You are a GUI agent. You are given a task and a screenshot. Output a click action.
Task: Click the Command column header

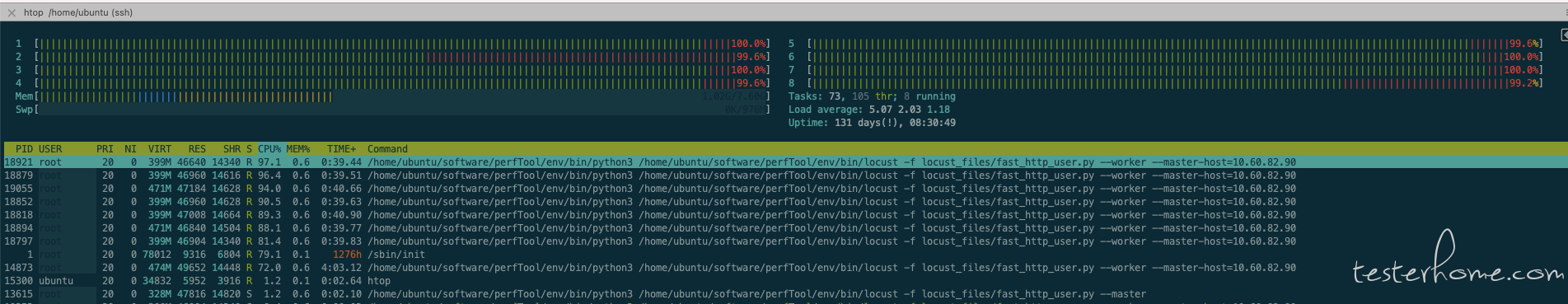point(387,149)
